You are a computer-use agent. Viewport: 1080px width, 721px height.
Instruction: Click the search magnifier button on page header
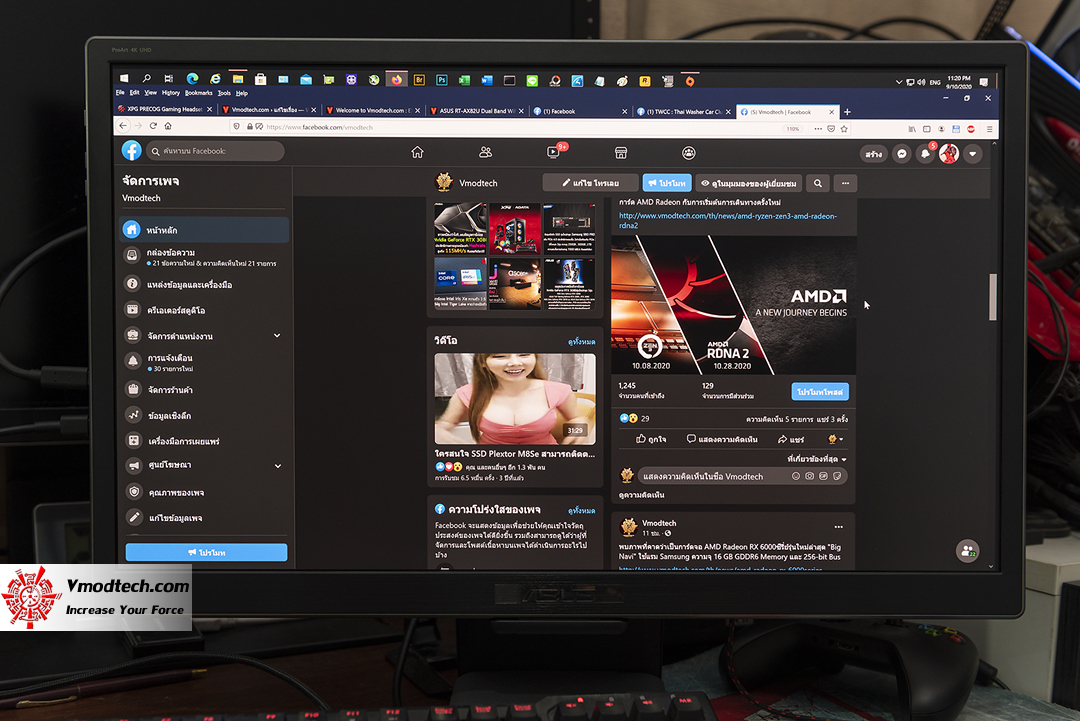pyautogui.click(x=818, y=183)
